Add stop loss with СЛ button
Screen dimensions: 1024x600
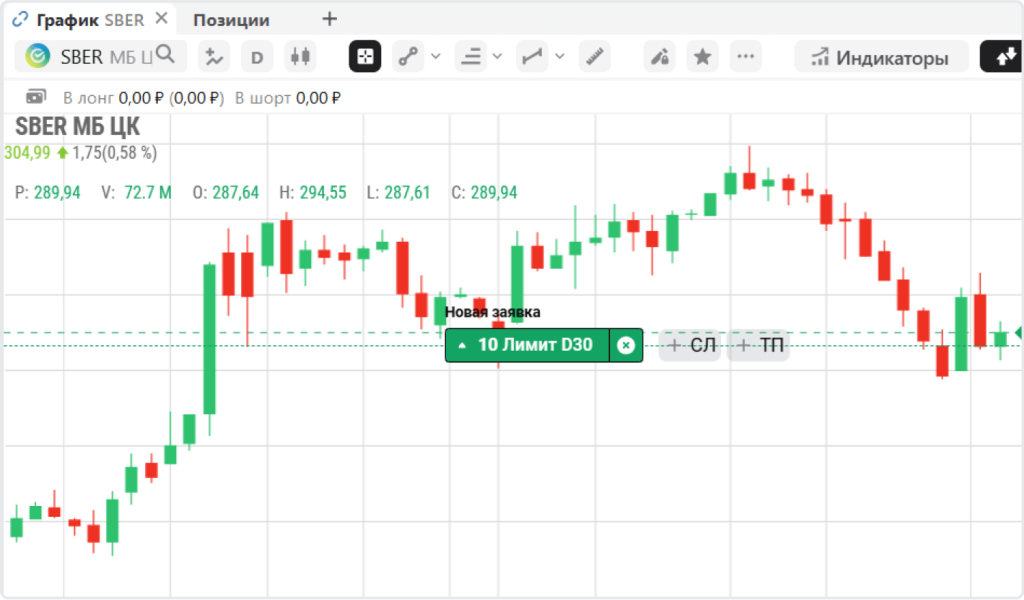[x=691, y=346]
